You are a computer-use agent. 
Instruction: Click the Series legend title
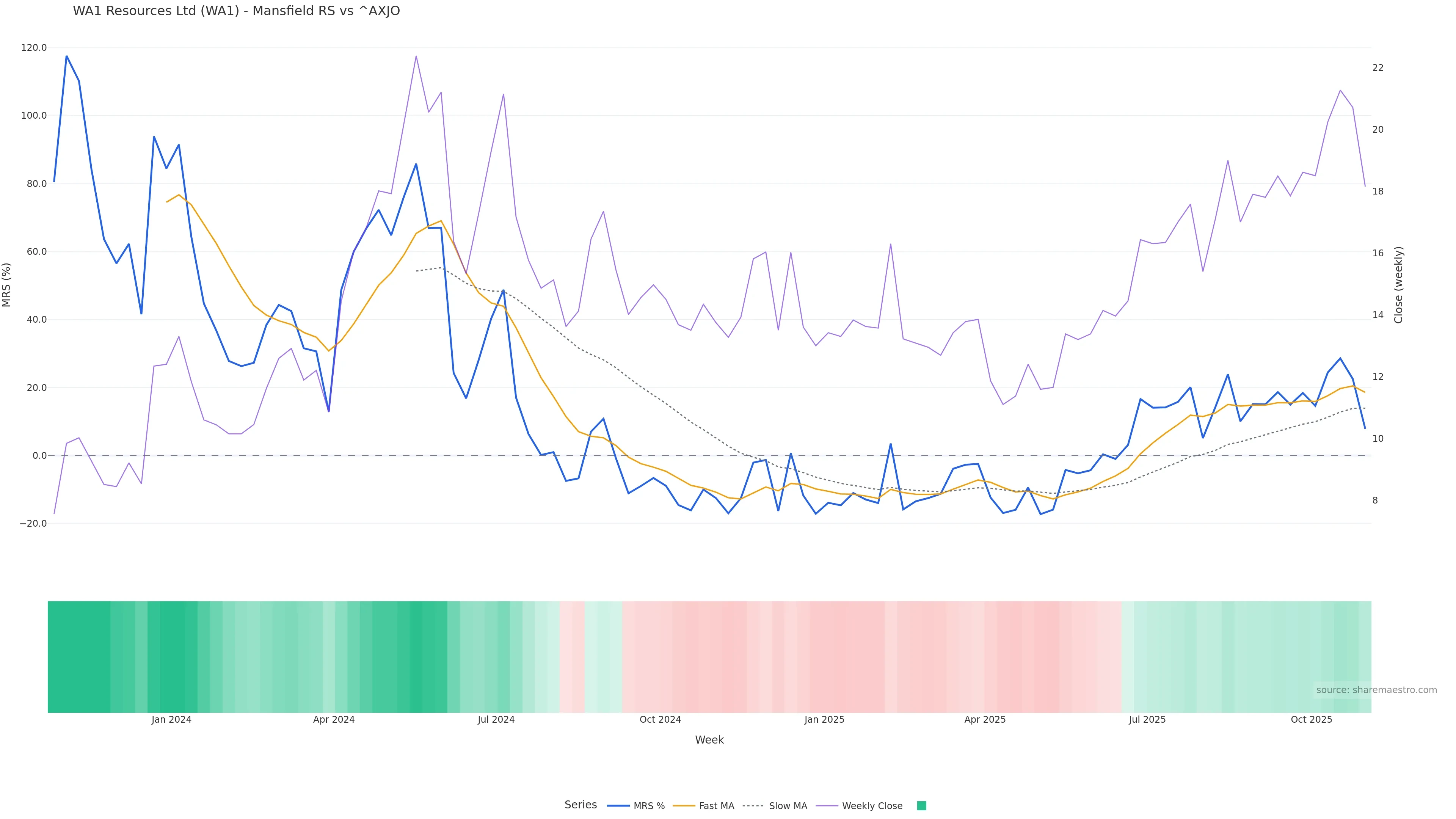coord(581,805)
